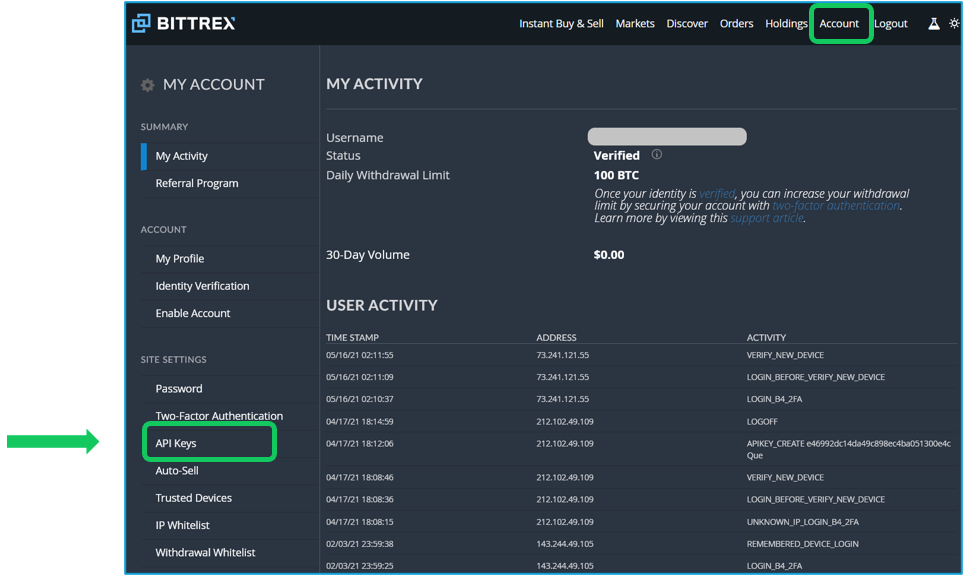Select the blurred username field
966x577 pixels.
coord(667,137)
